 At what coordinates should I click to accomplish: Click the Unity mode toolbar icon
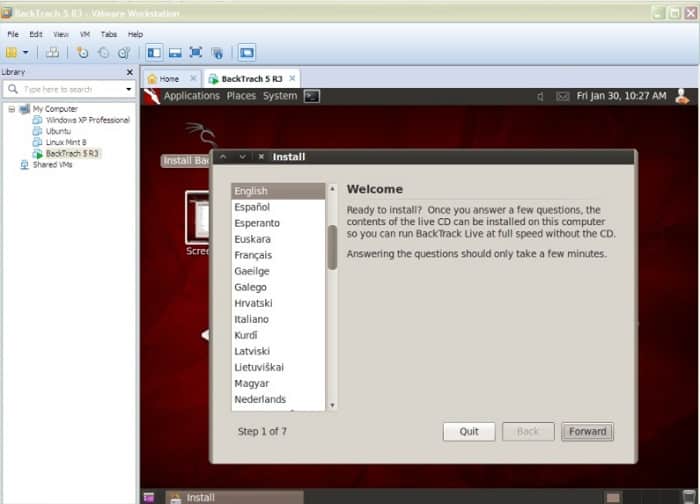(x=217, y=53)
